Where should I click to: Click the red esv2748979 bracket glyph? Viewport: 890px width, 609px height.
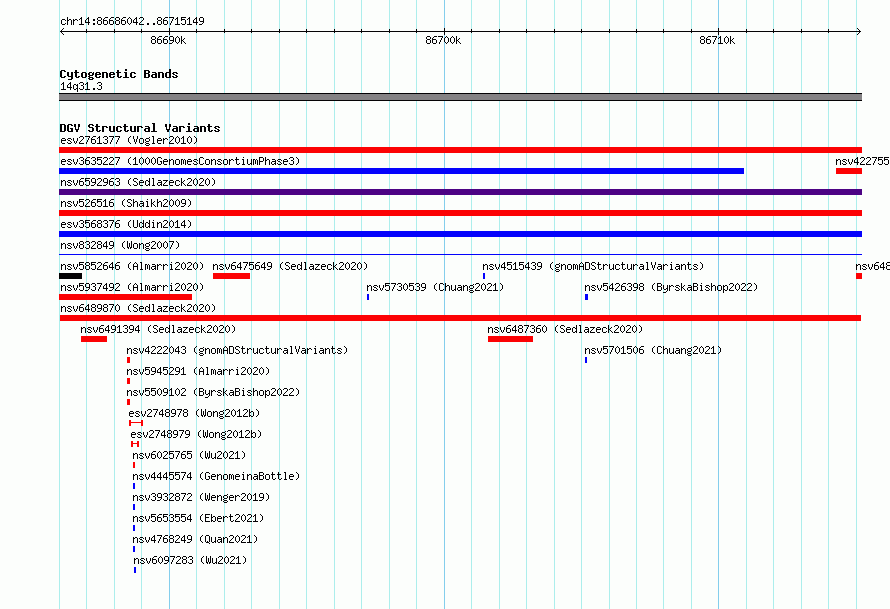[x=135, y=444]
